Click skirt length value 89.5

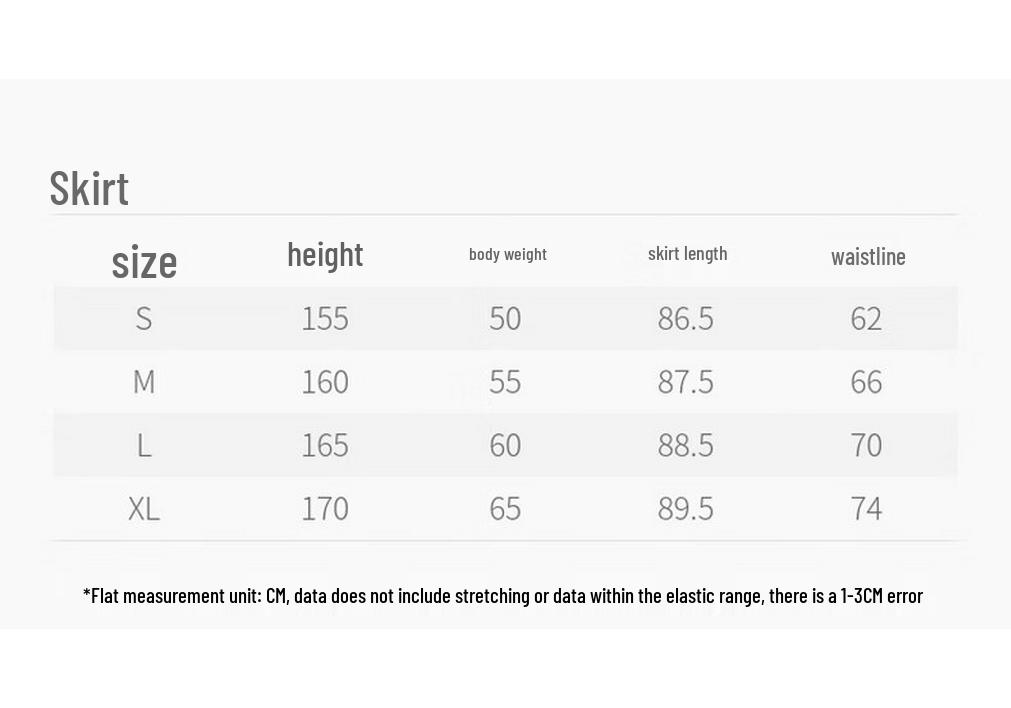click(x=685, y=509)
